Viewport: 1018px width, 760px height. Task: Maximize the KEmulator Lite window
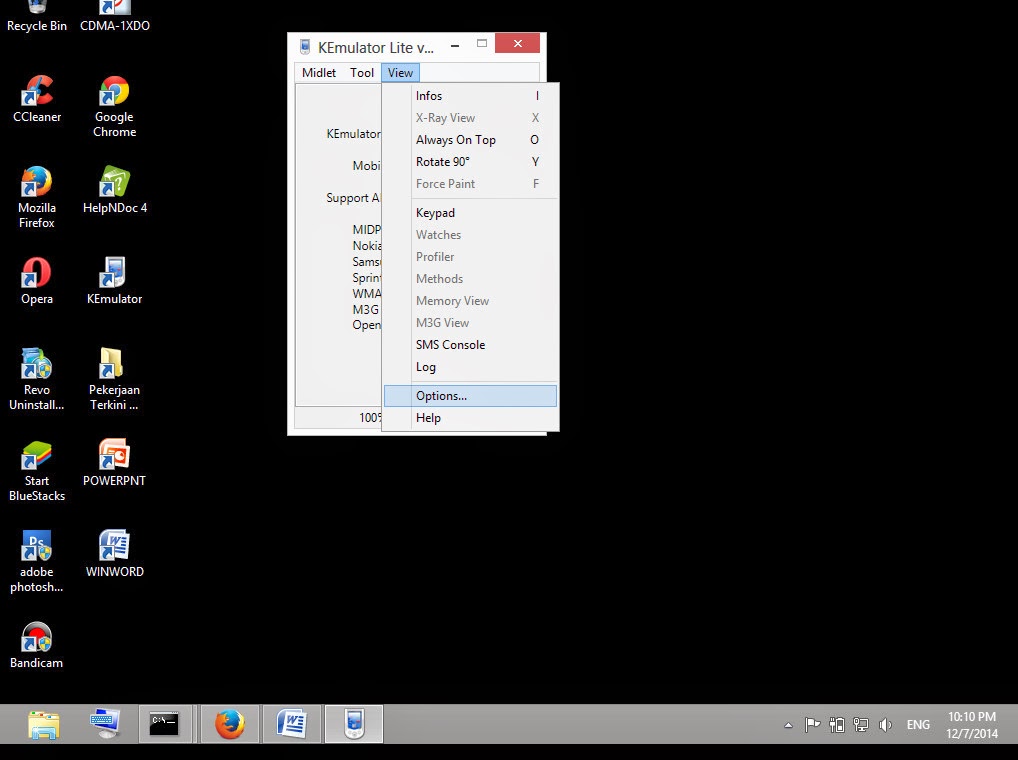[x=482, y=44]
